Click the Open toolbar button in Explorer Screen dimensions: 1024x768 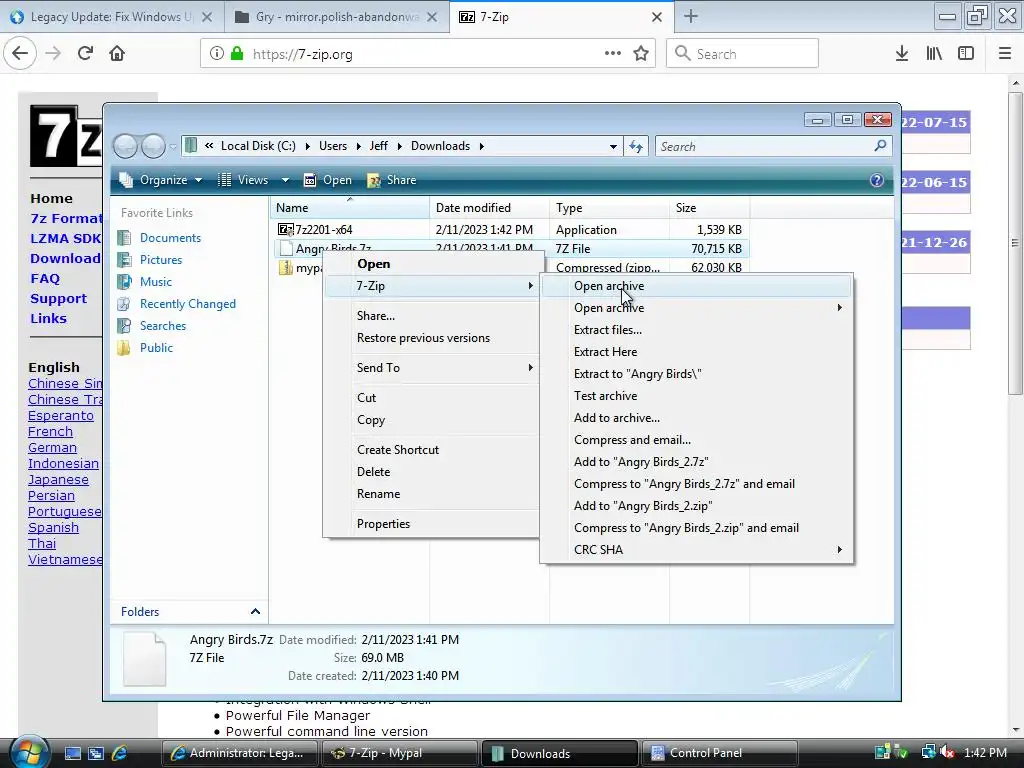coord(328,180)
